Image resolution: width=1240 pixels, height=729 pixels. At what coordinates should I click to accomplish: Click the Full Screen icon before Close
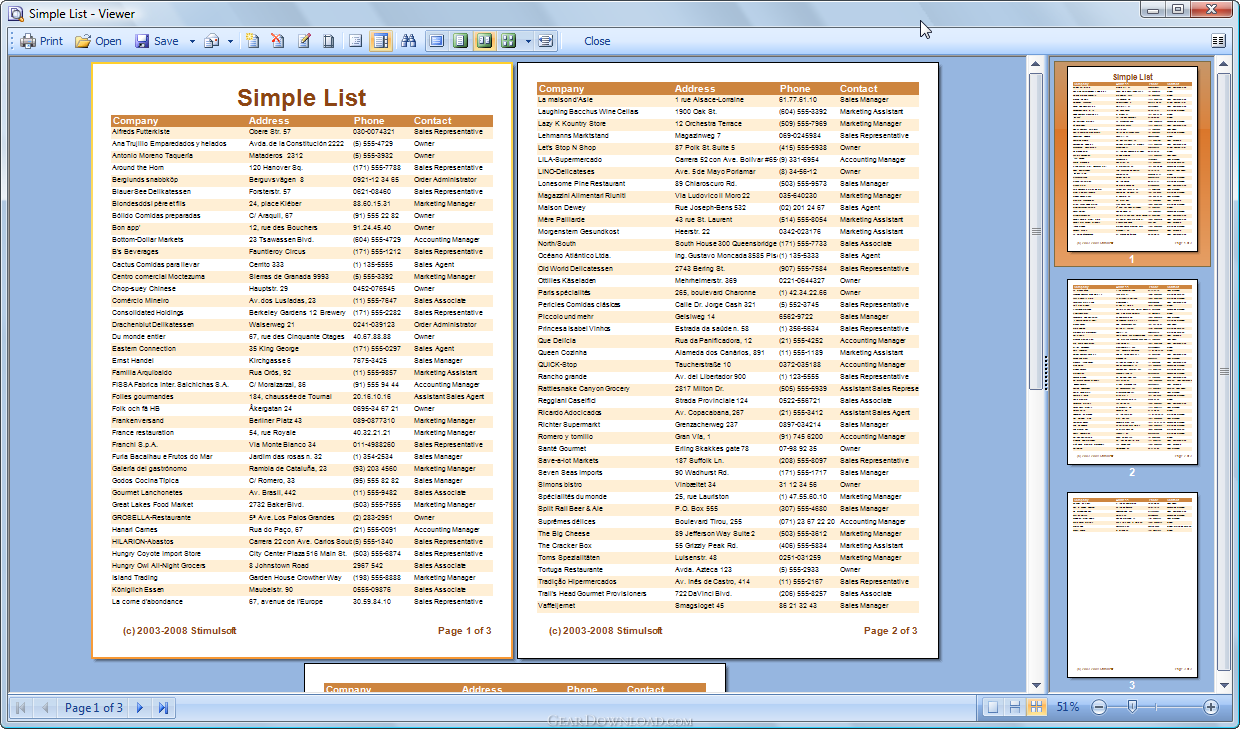point(545,41)
